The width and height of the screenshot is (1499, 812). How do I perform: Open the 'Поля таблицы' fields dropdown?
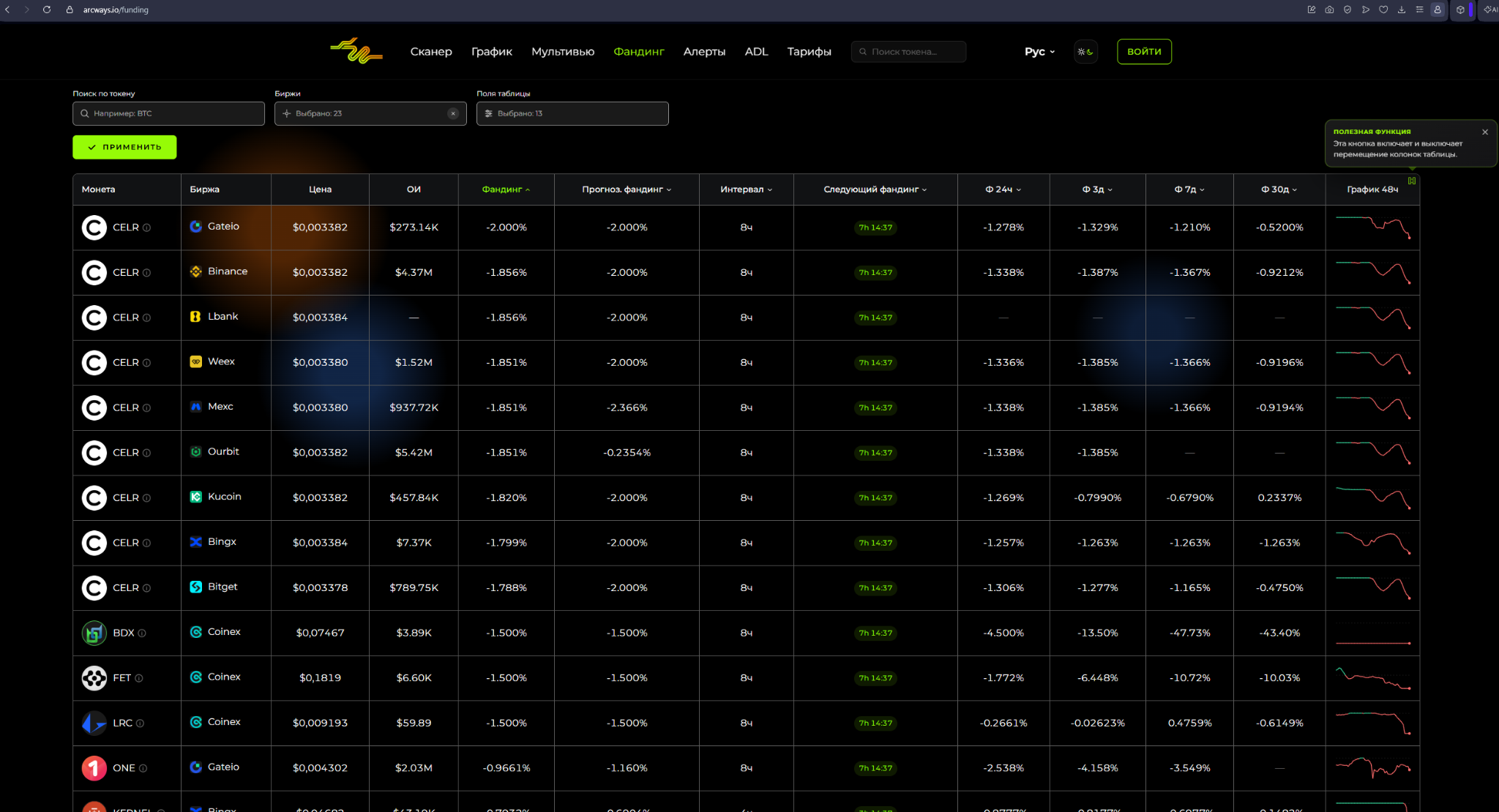tap(572, 113)
